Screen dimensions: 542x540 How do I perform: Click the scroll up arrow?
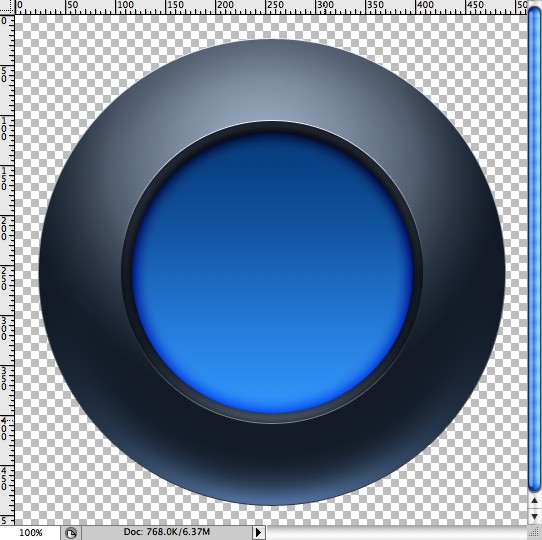[x=534, y=501]
